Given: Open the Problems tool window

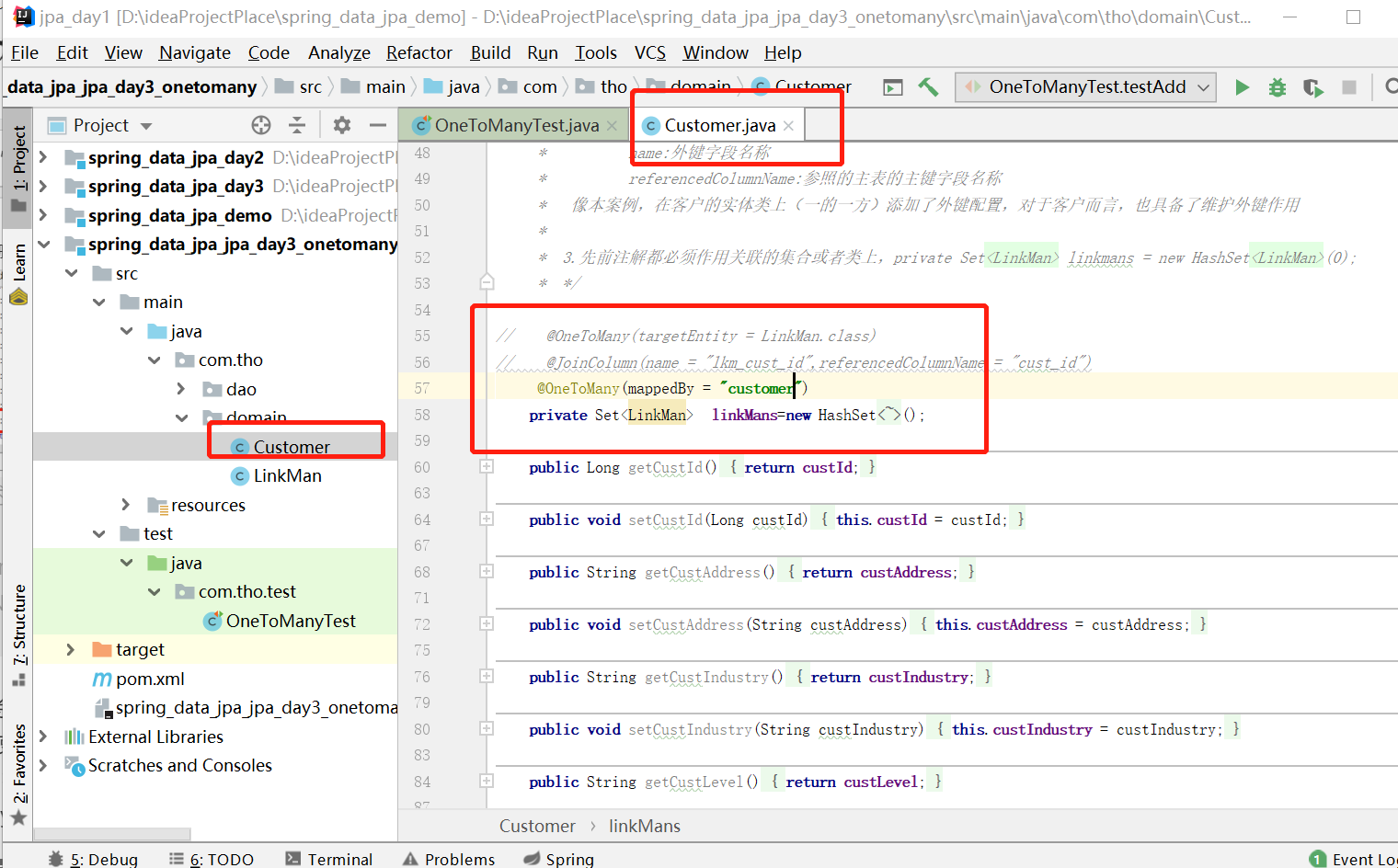Looking at the screenshot, I should coord(449,859).
